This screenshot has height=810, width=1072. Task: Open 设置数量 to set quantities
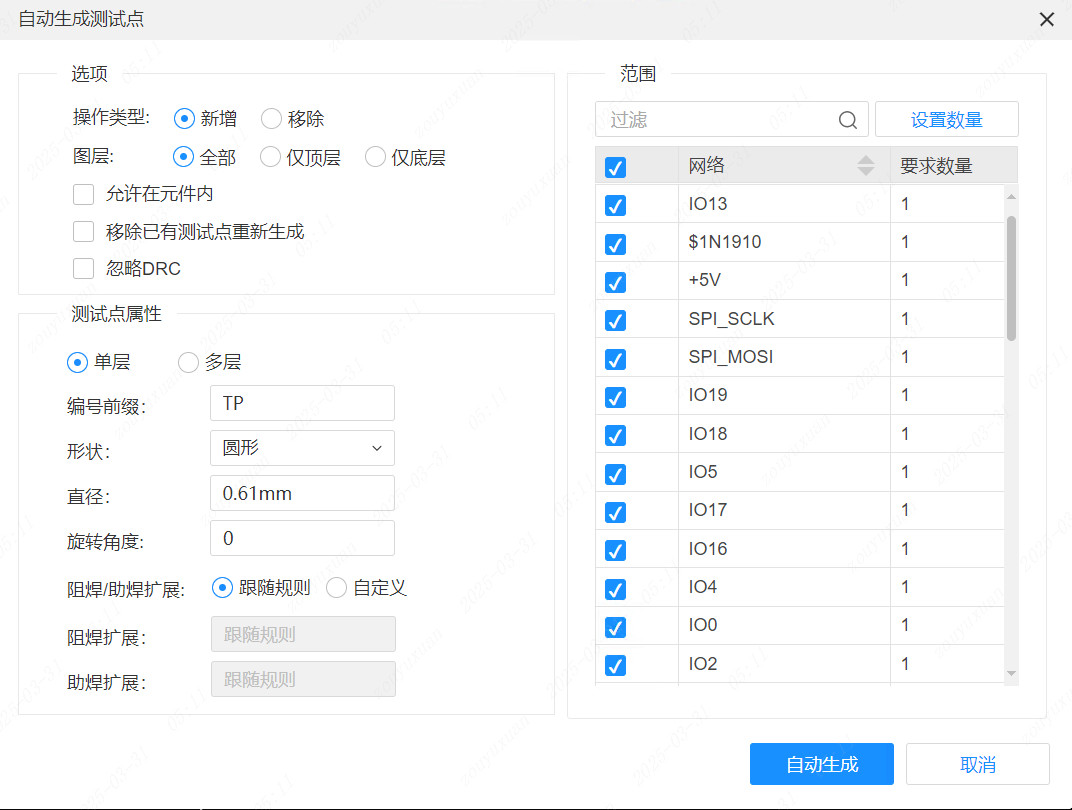click(946, 118)
